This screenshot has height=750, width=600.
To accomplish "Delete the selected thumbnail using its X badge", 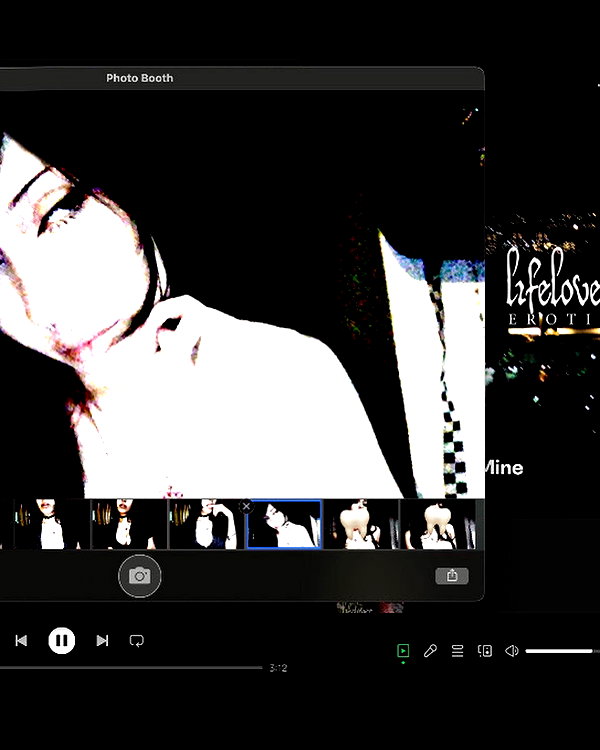I will [246, 506].
